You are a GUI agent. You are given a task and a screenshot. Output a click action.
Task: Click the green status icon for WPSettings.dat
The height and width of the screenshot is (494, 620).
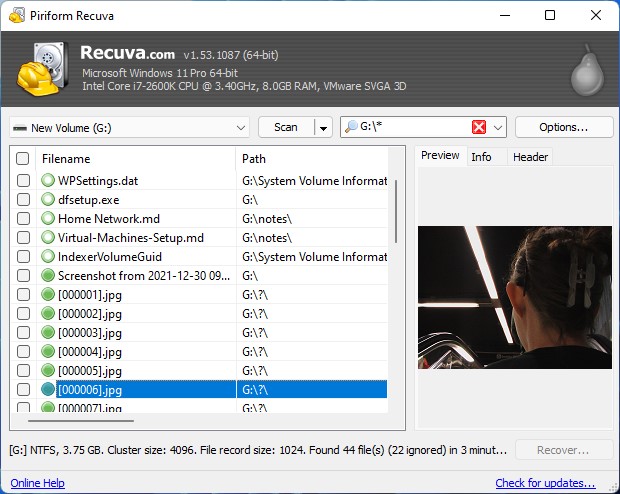point(48,181)
